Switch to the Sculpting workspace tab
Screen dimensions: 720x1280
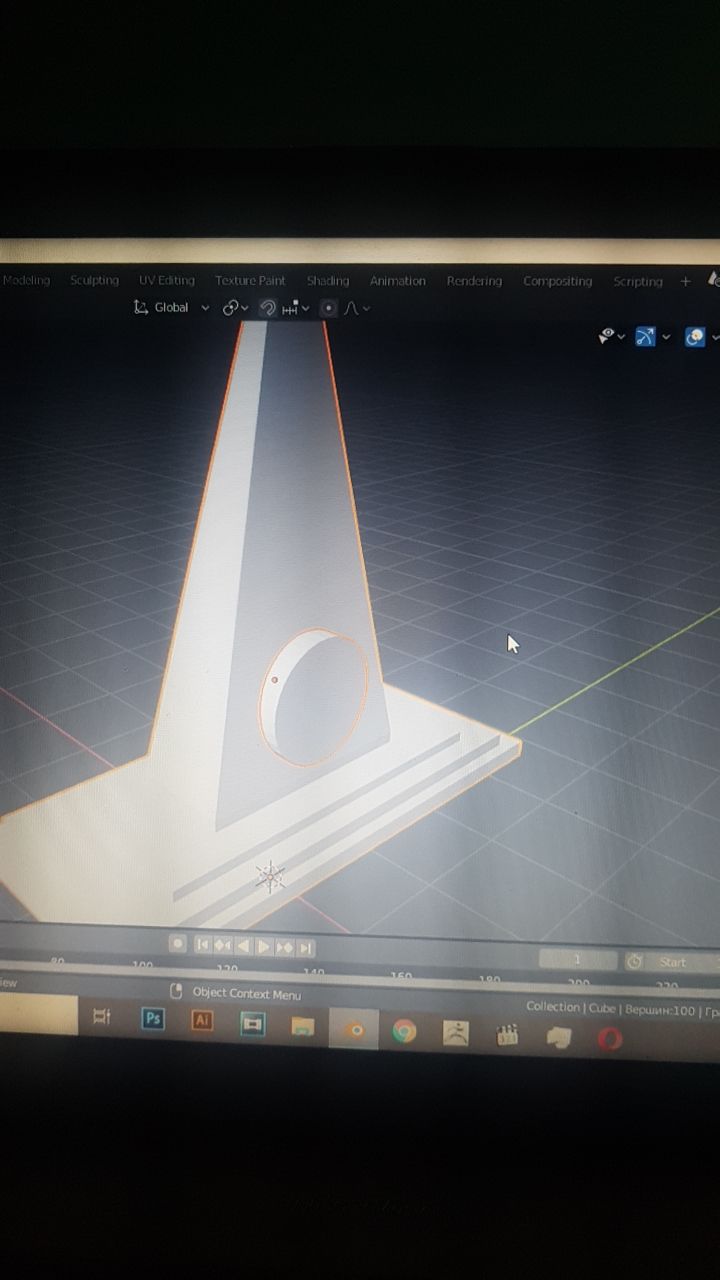[94, 280]
